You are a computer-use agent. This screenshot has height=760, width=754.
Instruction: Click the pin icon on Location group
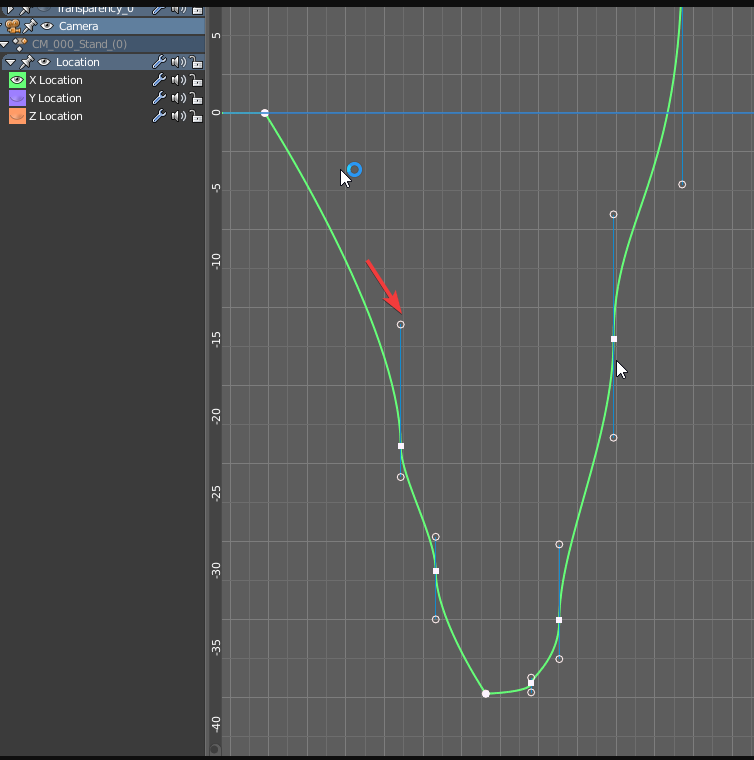pos(27,62)
